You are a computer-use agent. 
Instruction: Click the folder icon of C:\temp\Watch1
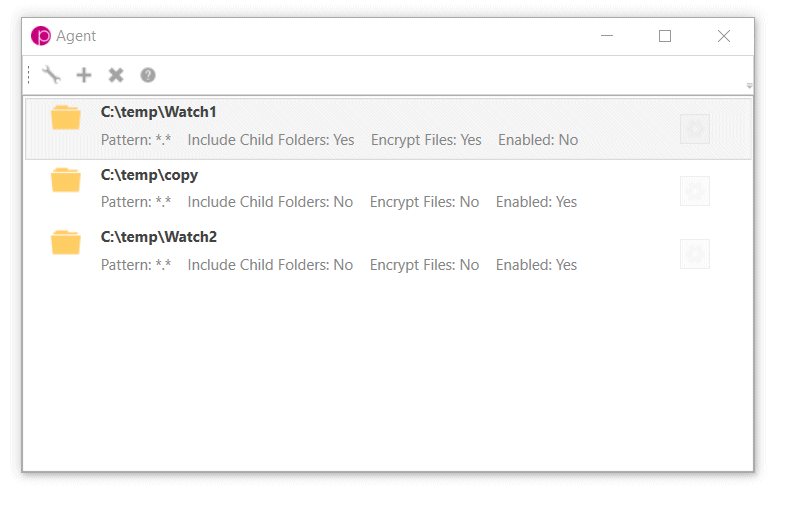65,117
